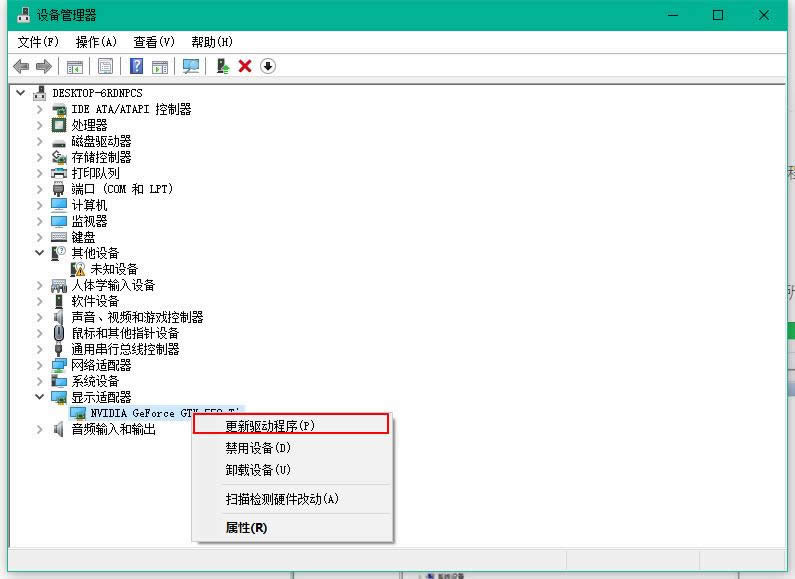Screen dimensions: 795x579
Task: Click the circular down-arrow toolbar icon
Action: (x=268, y=66)
